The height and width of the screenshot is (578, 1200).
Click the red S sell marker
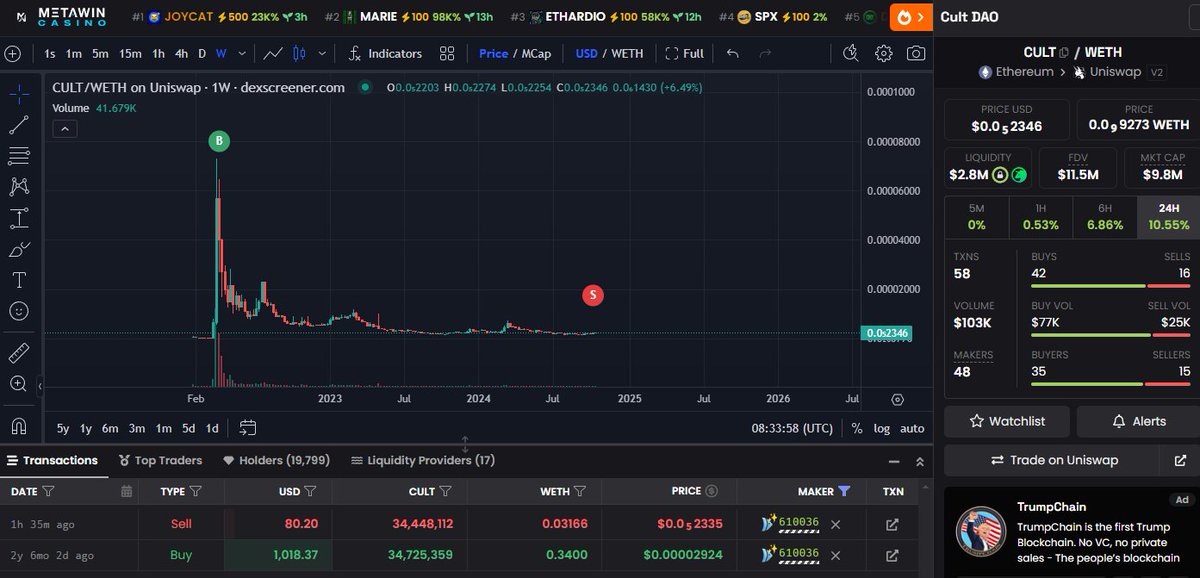(593, 295)
